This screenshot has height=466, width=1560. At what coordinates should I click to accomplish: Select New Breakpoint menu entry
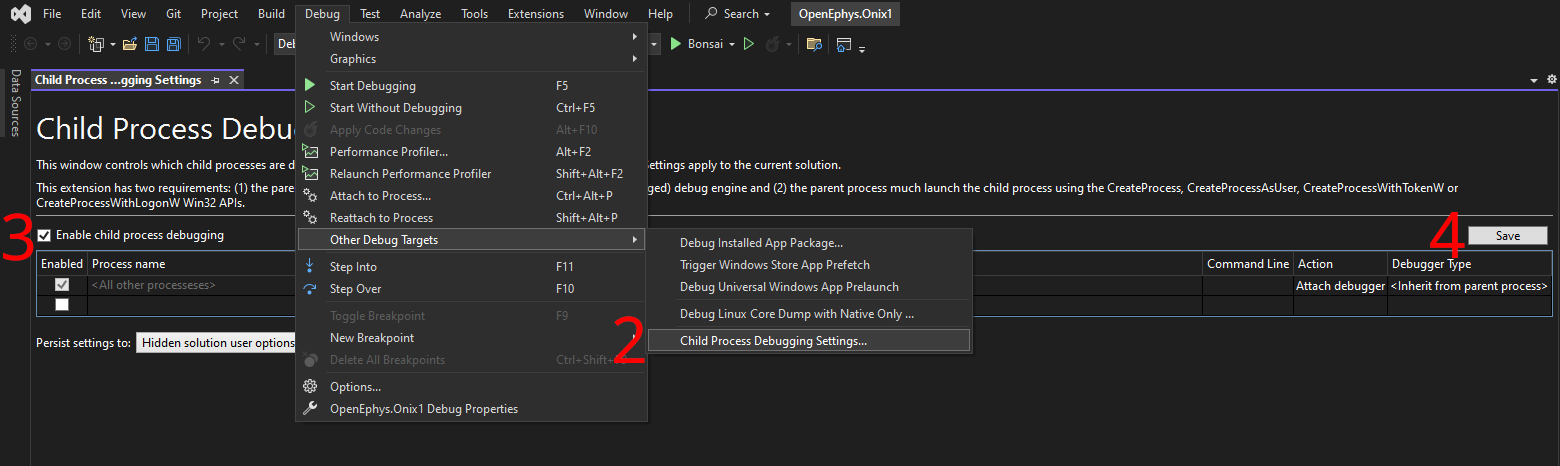472,338
